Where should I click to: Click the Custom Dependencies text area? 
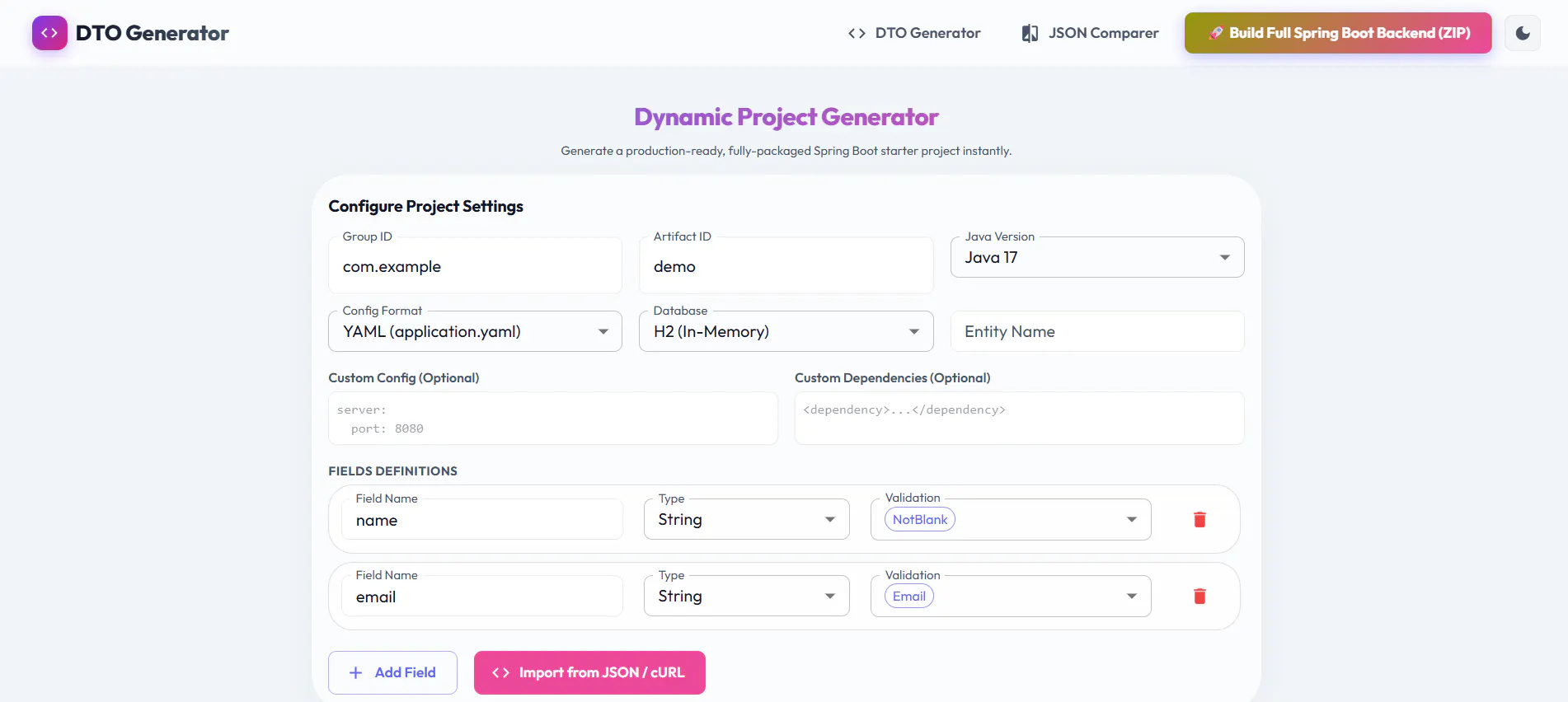pos(1019,419)
